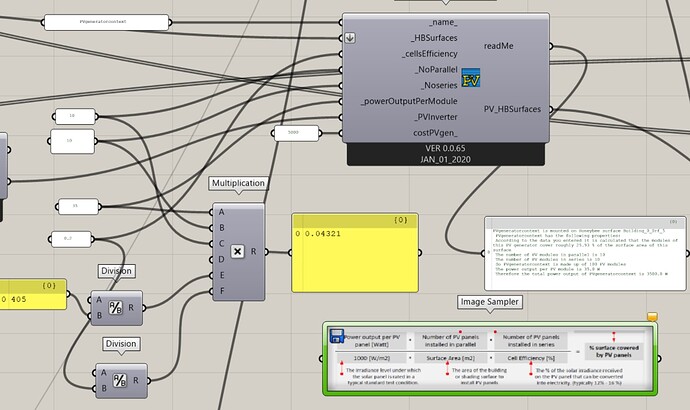690x410 pixels.
Task: Click the Multiplication label balloon
Action: click(238, 183)
